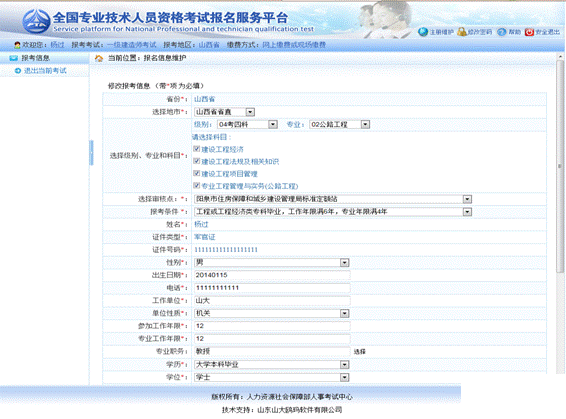This screenshot has width=566, height=419.
Task: Click the 当前位置：报名信息维护 breadcrumb text
Action: [x=147, y=58]
